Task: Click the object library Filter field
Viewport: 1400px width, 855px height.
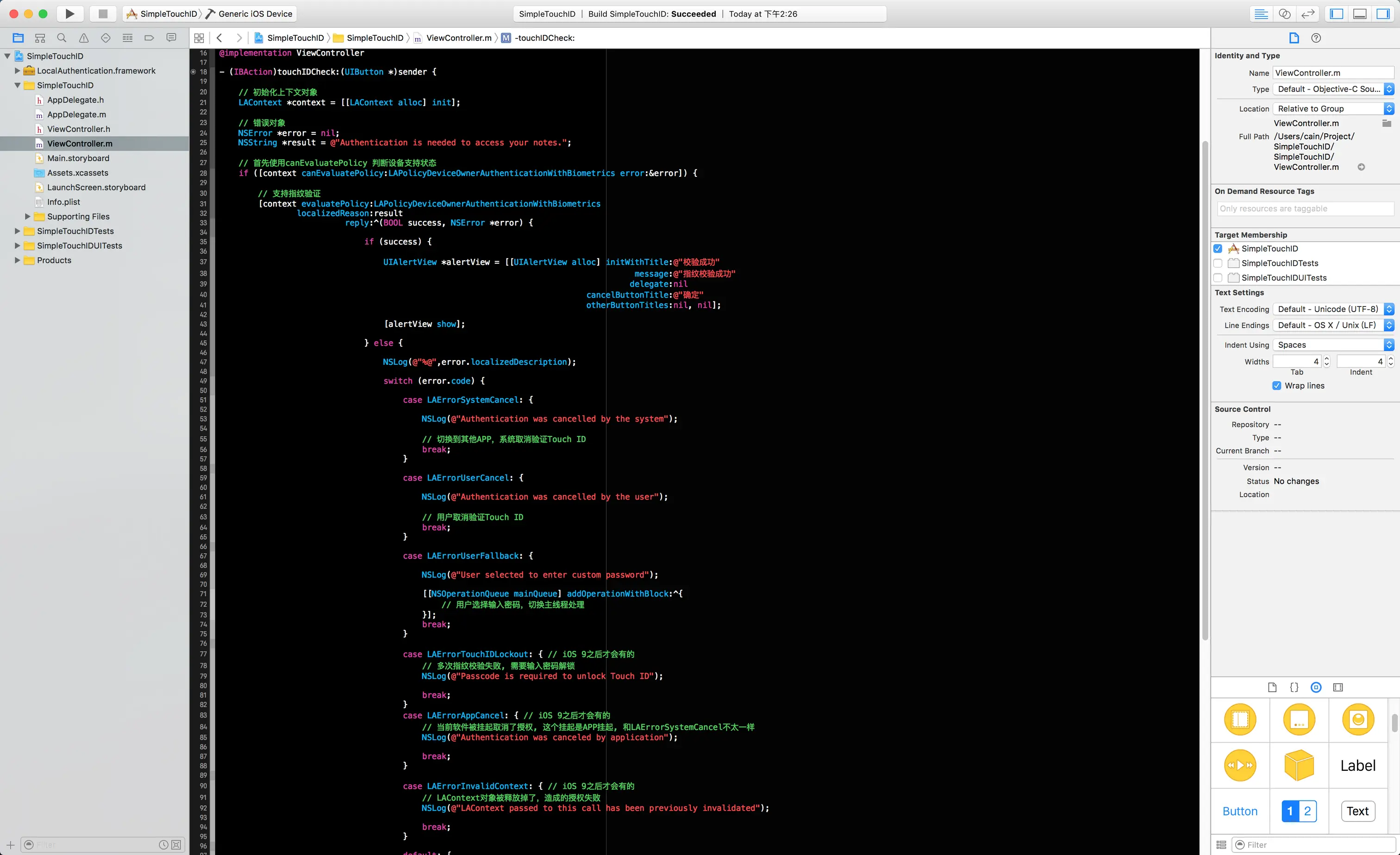Action: pos(1312,845)
